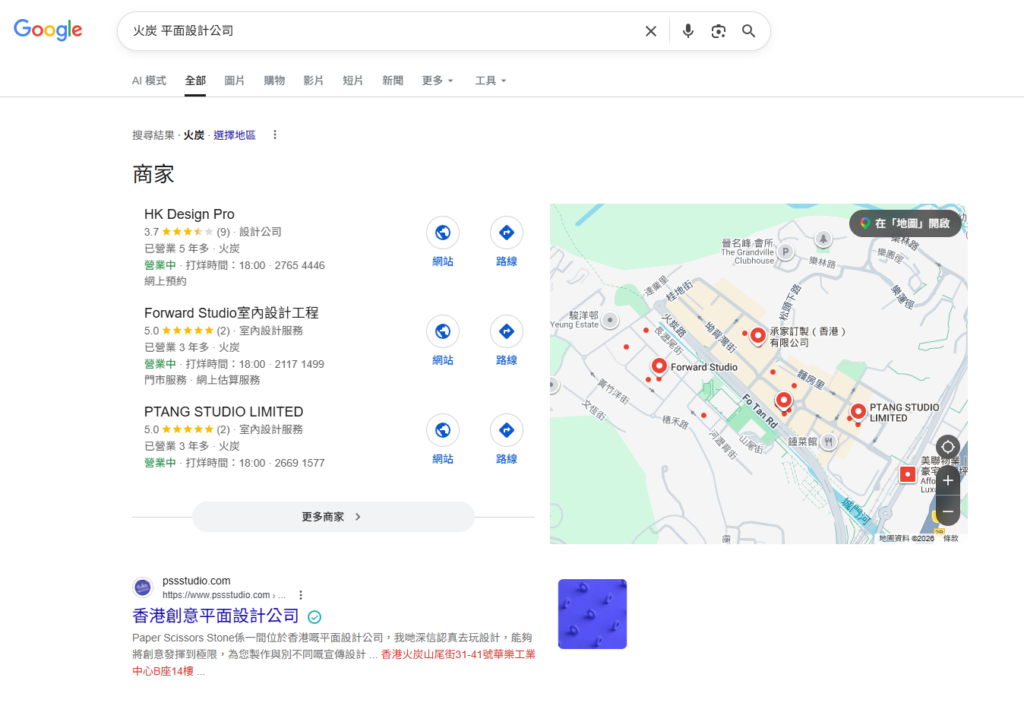Click HK Design Pro 3.7 star rating
Viewport: 1024px width, 703px height.
(x=187, y=232)
